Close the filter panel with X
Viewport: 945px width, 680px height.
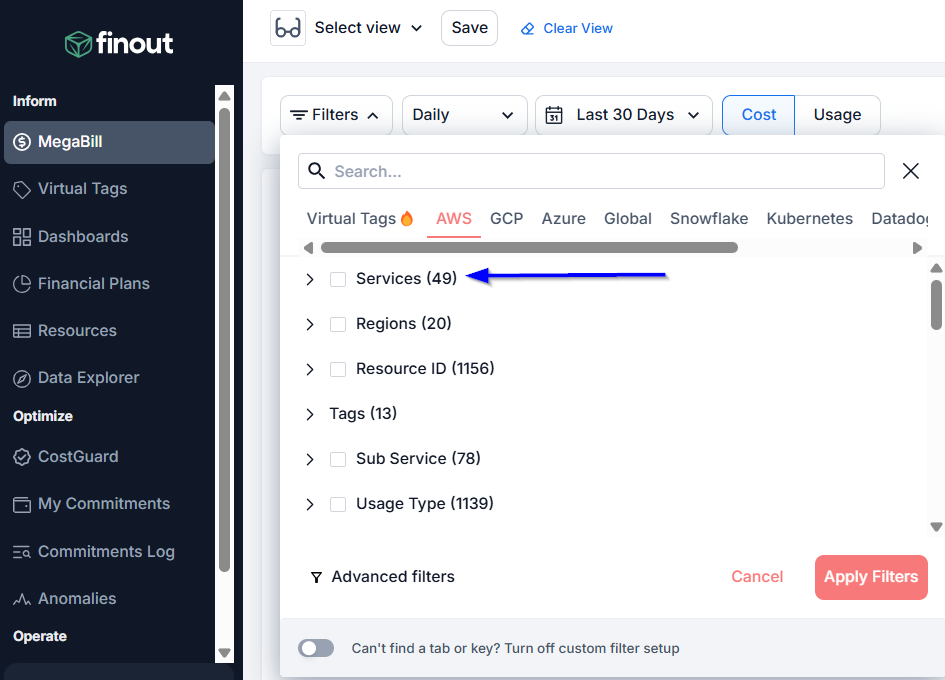coord(911,171)
